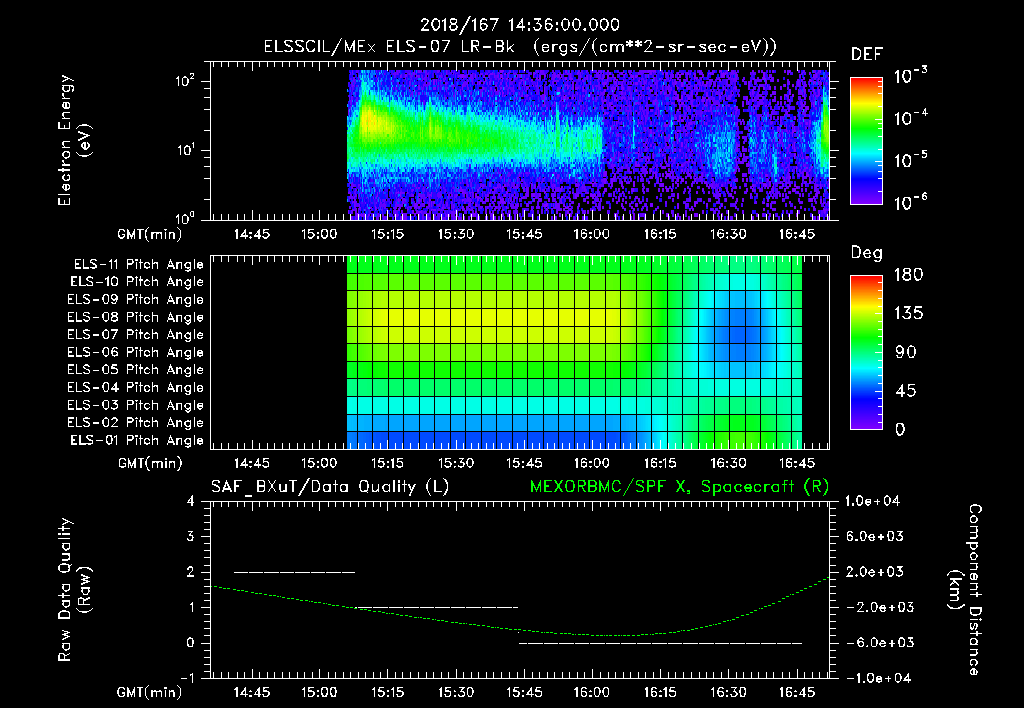Click 16:45 on the data quality panel time axis
The height and width of the screenshot is (708, 1024).
(x=797, y=692)
